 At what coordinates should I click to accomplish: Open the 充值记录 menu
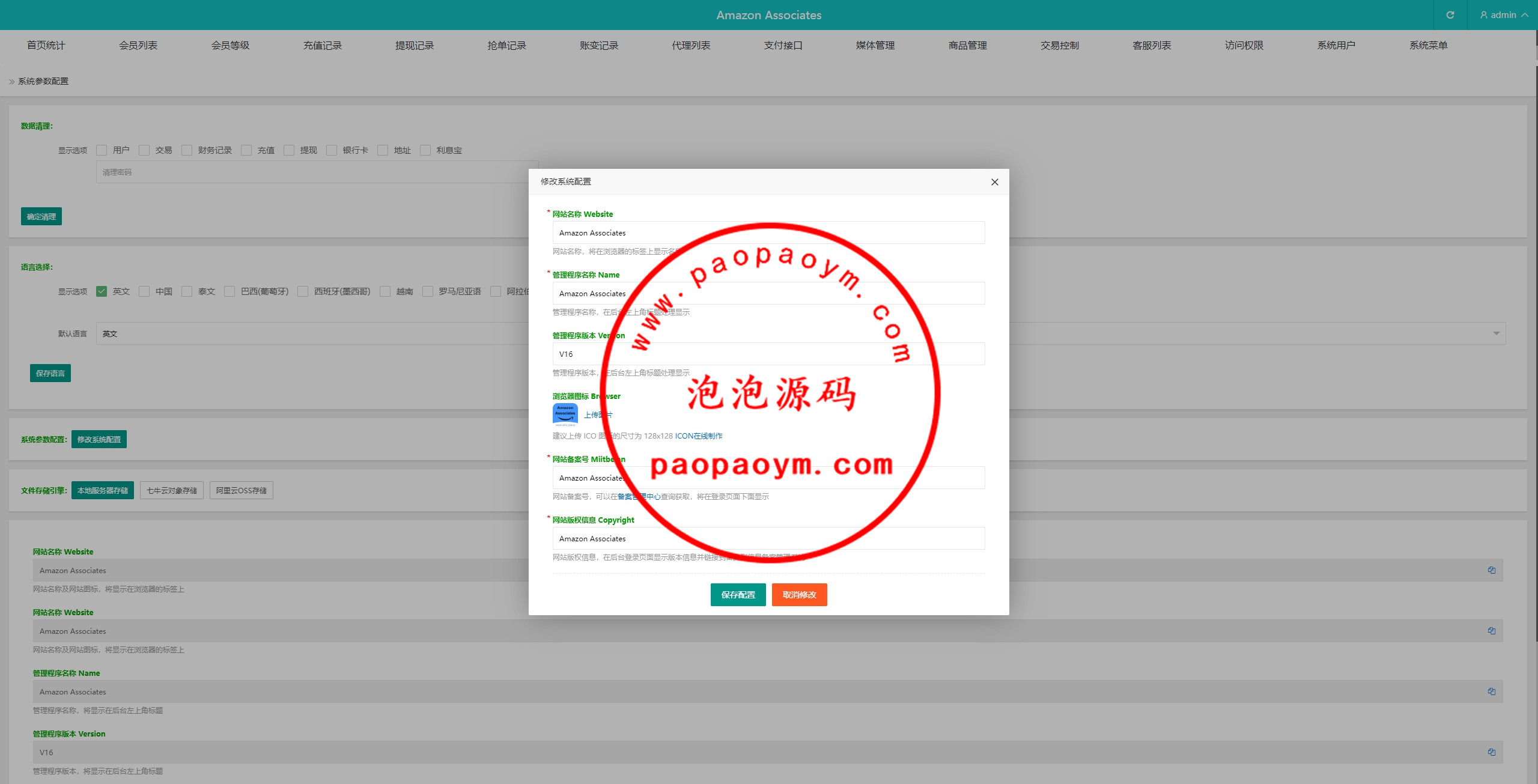323,46
